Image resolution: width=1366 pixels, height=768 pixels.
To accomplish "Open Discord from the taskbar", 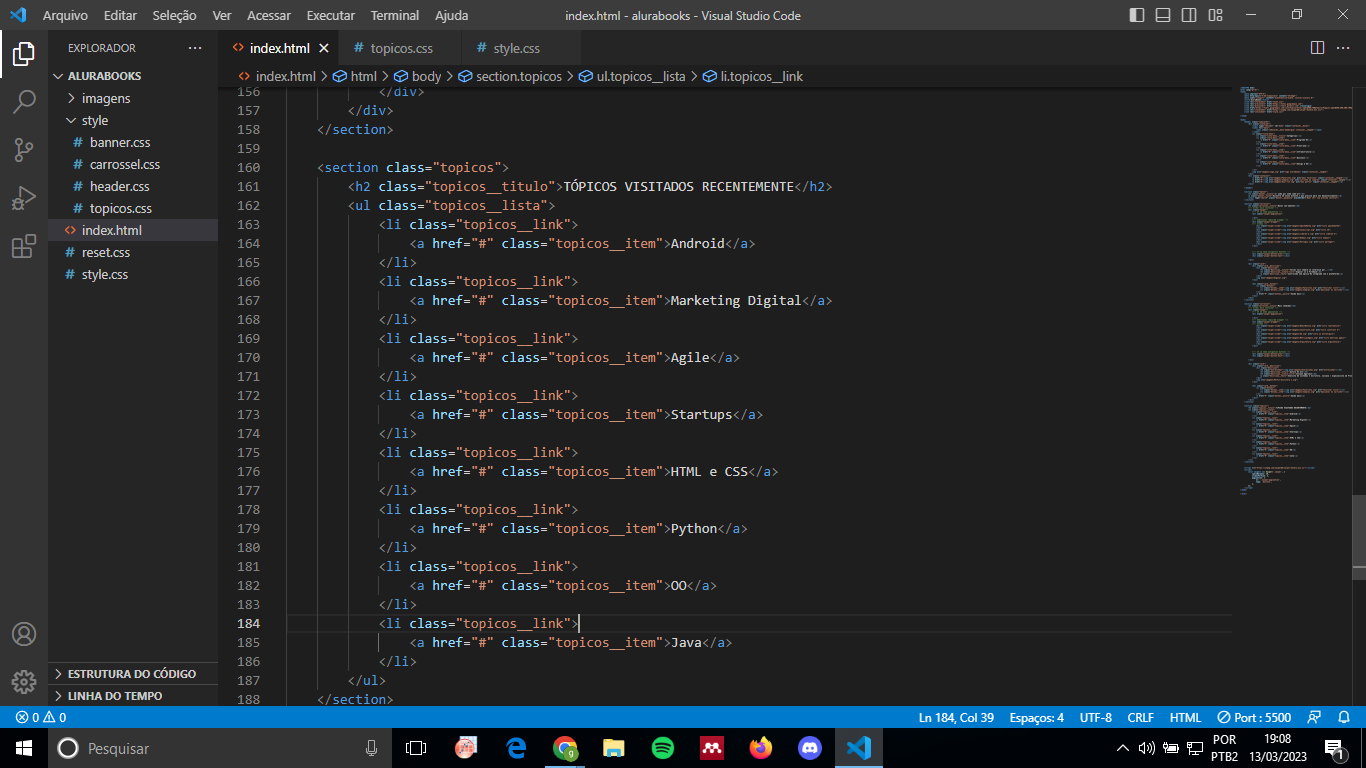I will 810,748.
